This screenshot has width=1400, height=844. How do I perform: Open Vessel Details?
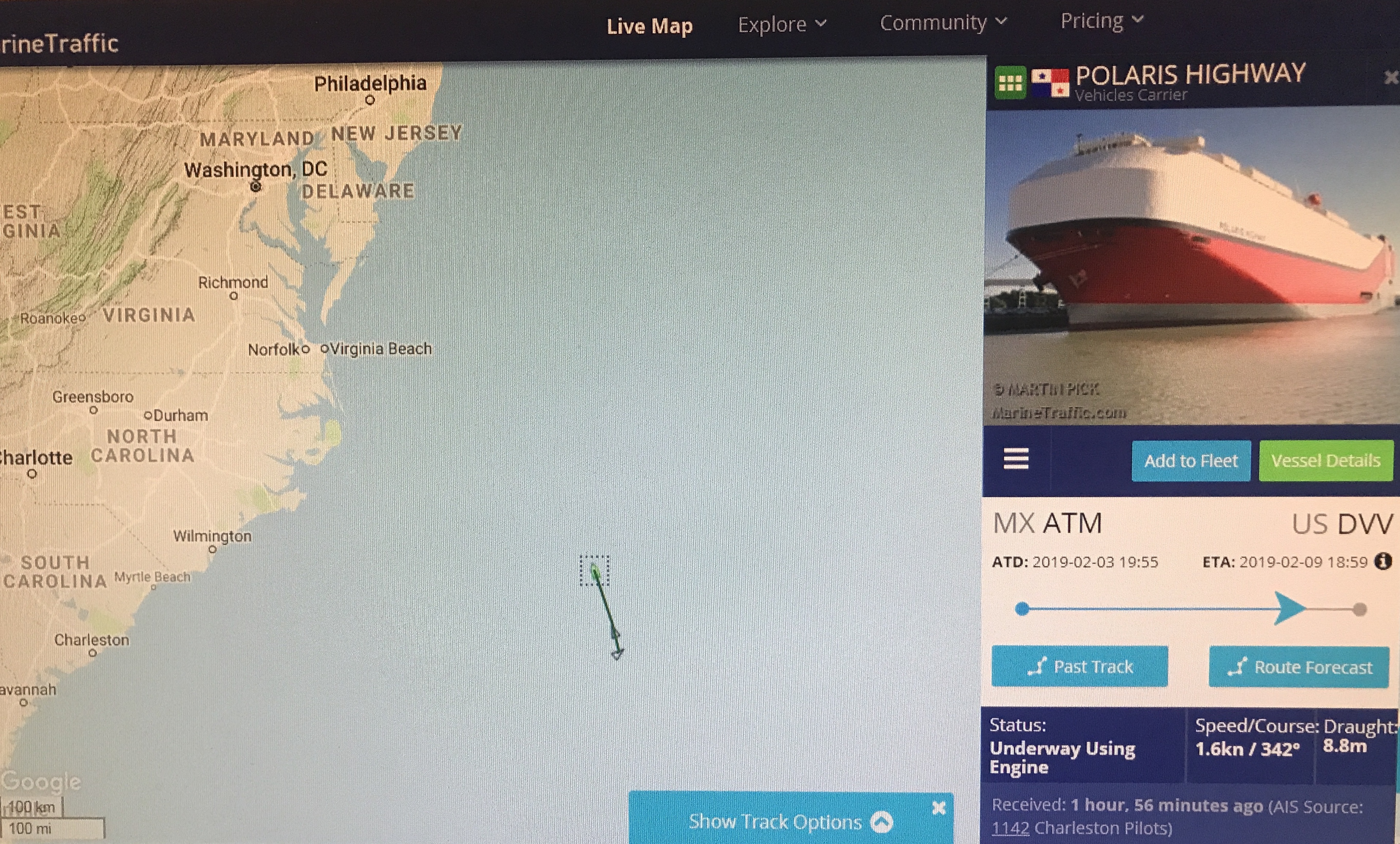tap(1325, 460)
